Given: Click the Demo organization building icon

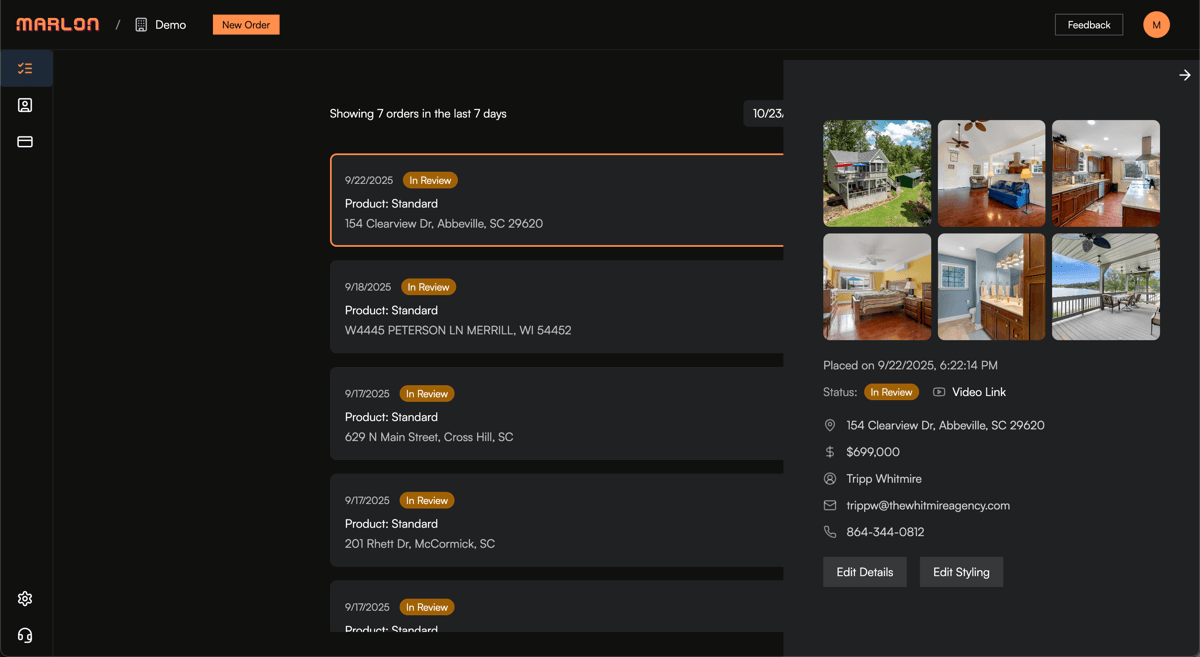Looking at the screenshot, I should 141,25.
